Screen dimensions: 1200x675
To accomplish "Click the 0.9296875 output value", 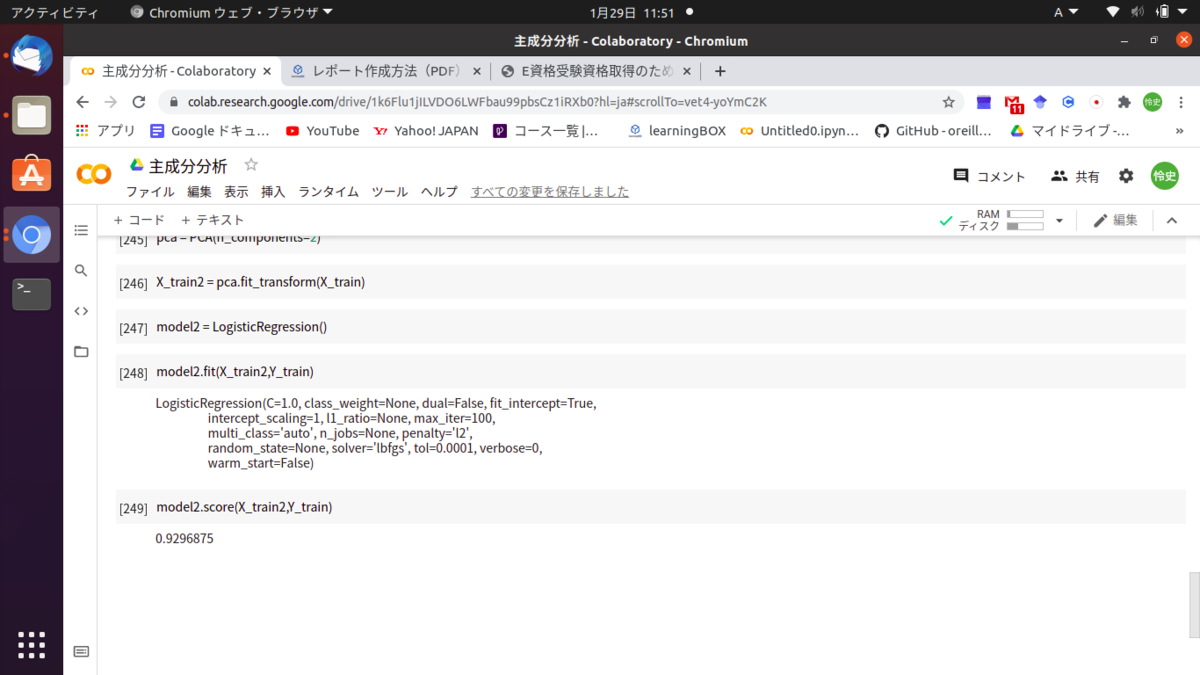I will (x=184, y=538).
